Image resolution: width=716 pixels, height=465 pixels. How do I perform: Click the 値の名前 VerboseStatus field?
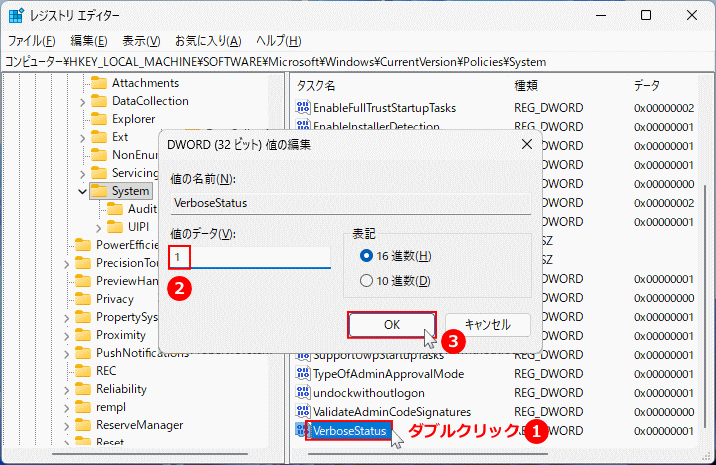coord(351,203)
